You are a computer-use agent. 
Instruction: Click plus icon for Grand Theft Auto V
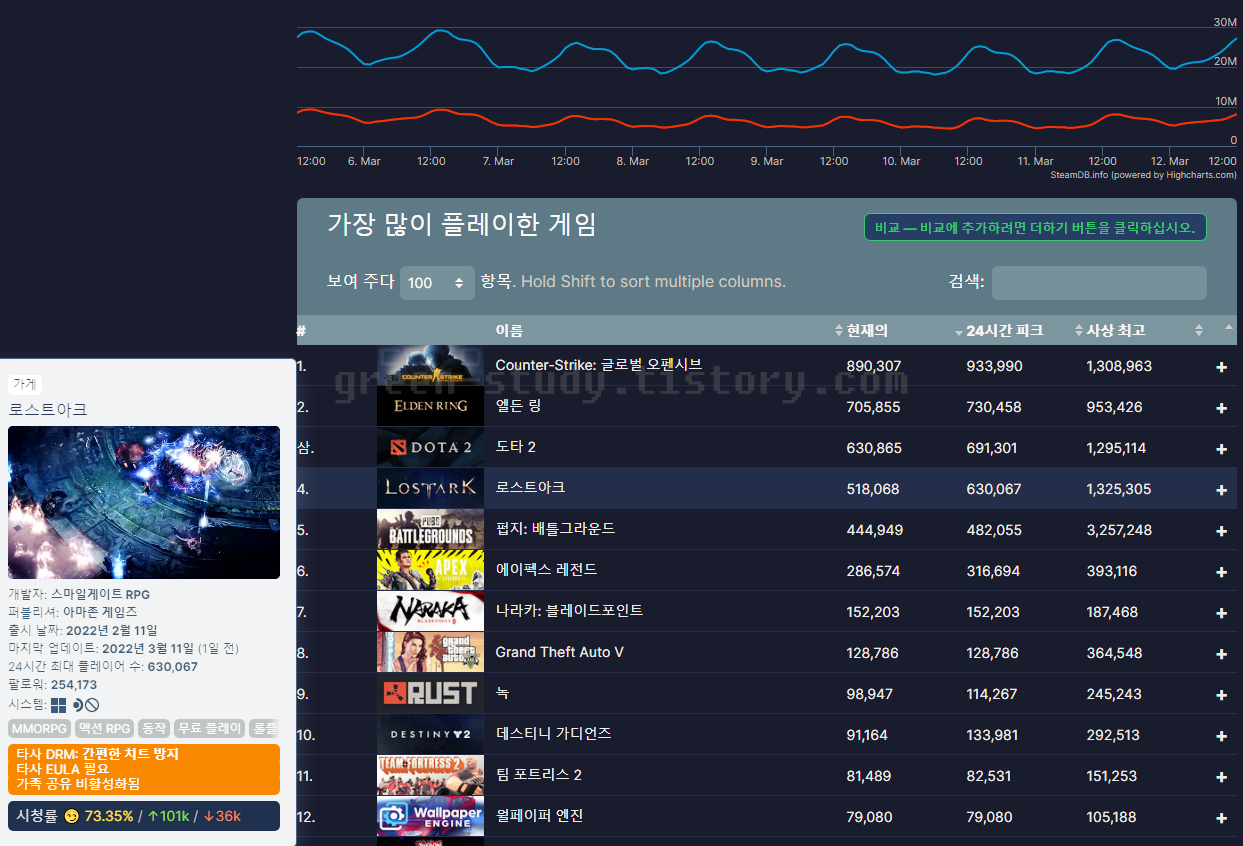pos(1221,654)
